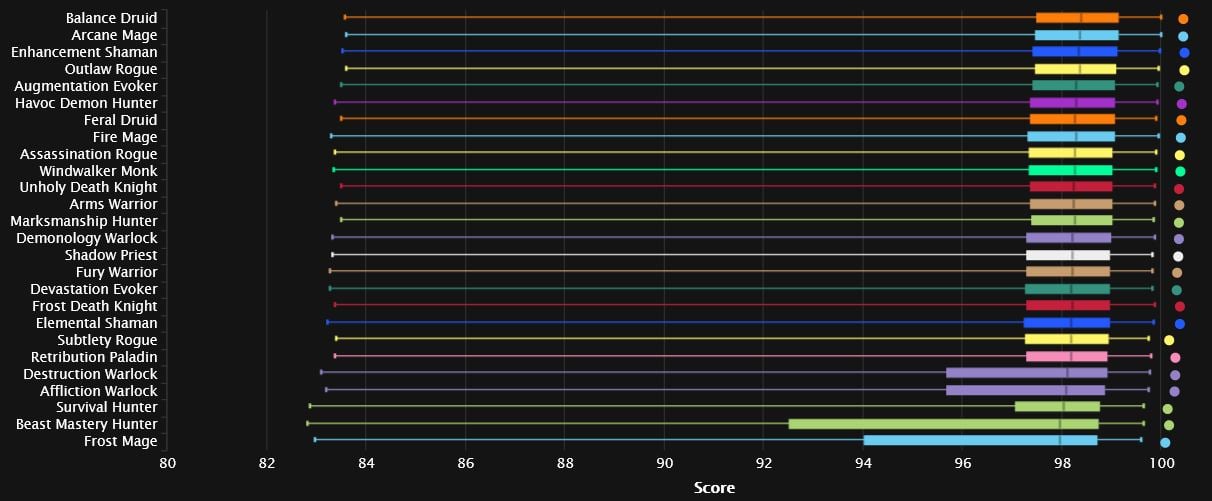Image resolution: width=1212 pixels, height=501 pixels.
Task: Click the 90 axis tick label
Action: point(664,464)
